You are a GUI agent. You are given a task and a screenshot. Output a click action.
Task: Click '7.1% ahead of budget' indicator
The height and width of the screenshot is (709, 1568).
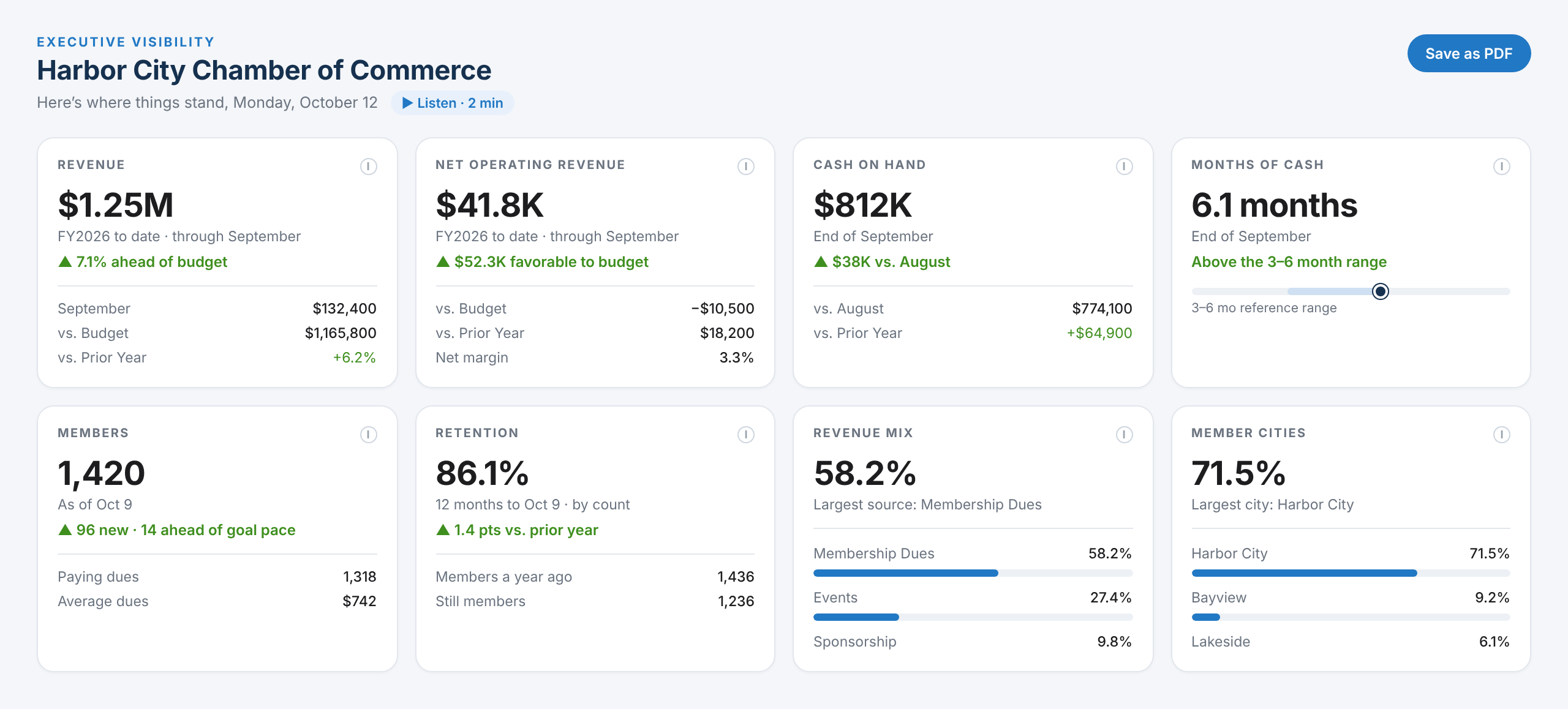[143, 262]
